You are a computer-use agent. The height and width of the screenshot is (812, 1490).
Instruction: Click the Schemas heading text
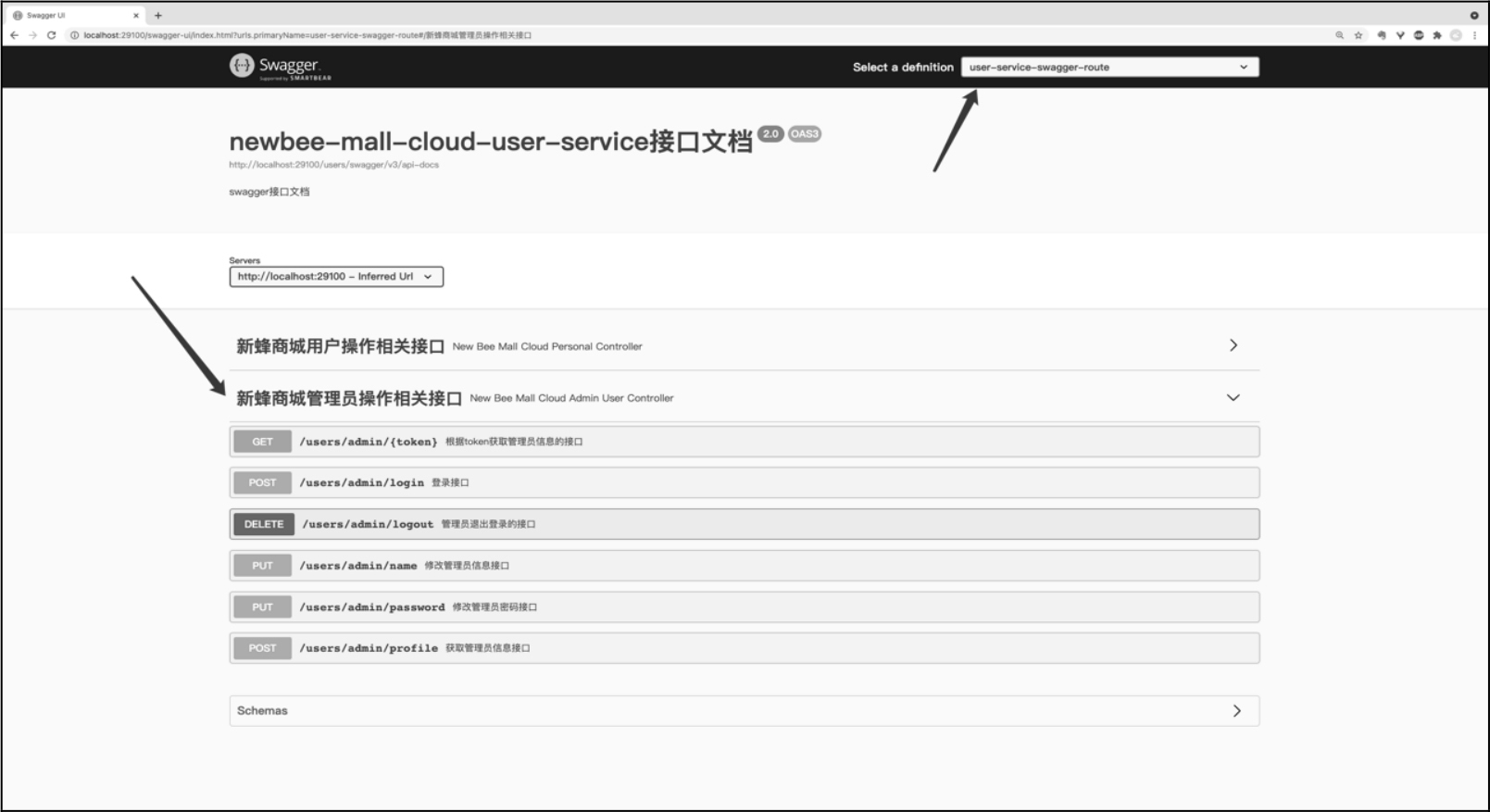(262, 711)
